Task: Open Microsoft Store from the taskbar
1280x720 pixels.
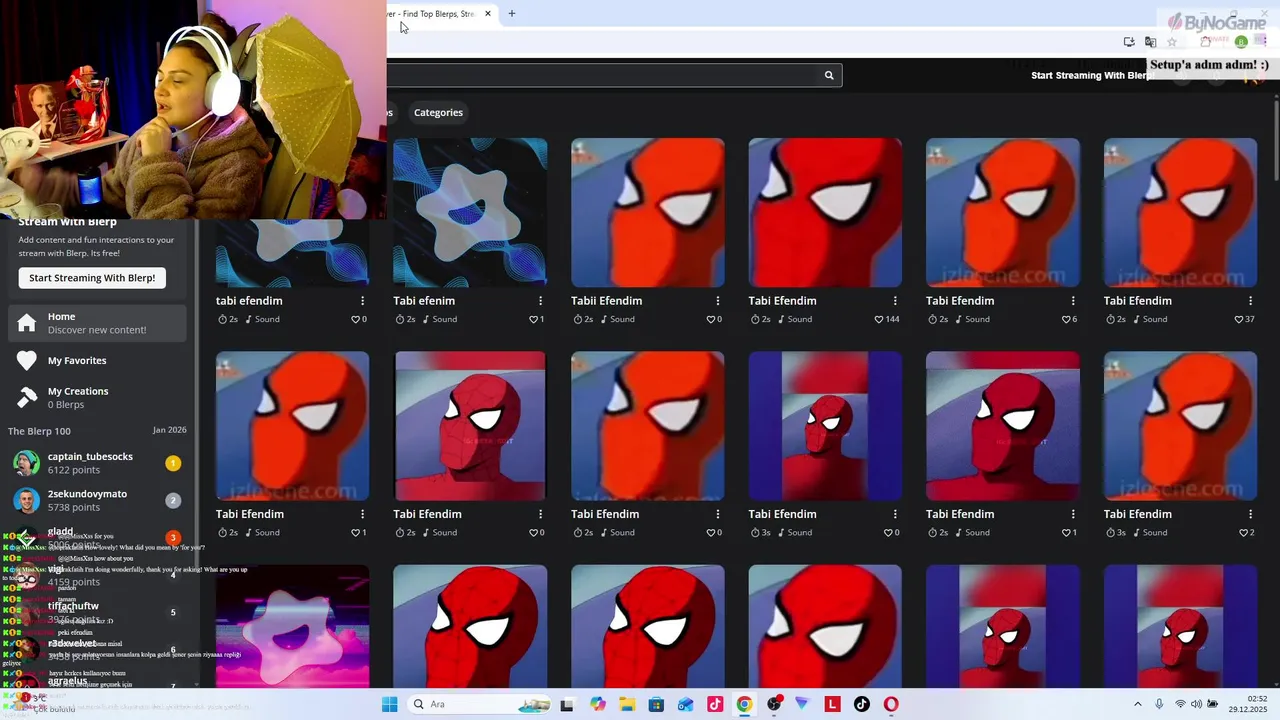Action: pos(656,704)
